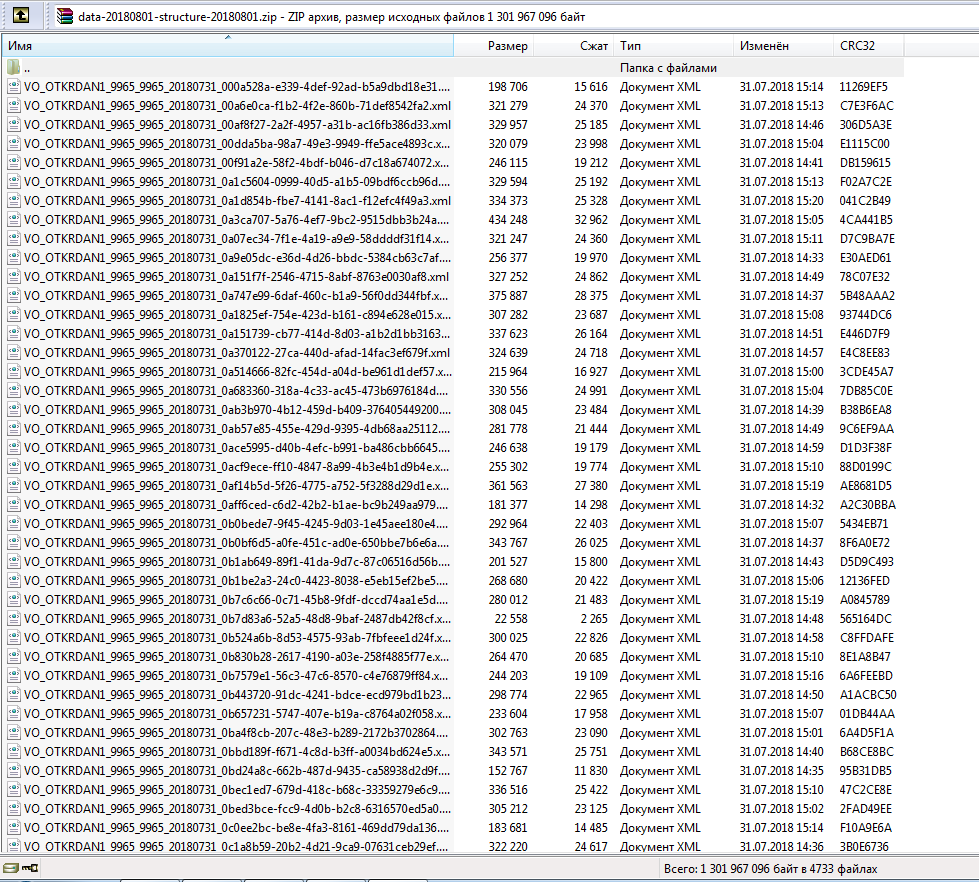Click the XML file icon for 0b7d83a6-52a5
The image size is (979, 882).
tap(13, 619)
